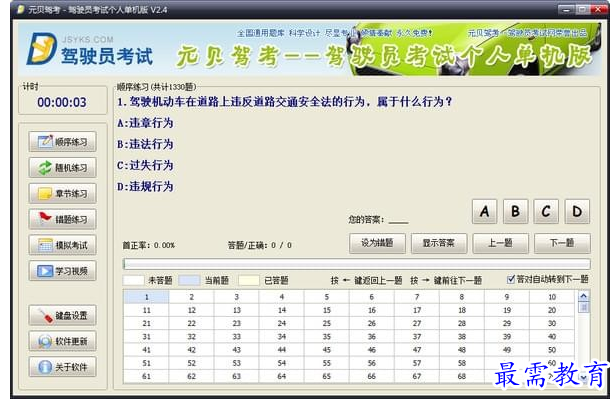Jump to question 49 in grid
The height and width of the screenshot is (406, 616).
pos(507,350)
